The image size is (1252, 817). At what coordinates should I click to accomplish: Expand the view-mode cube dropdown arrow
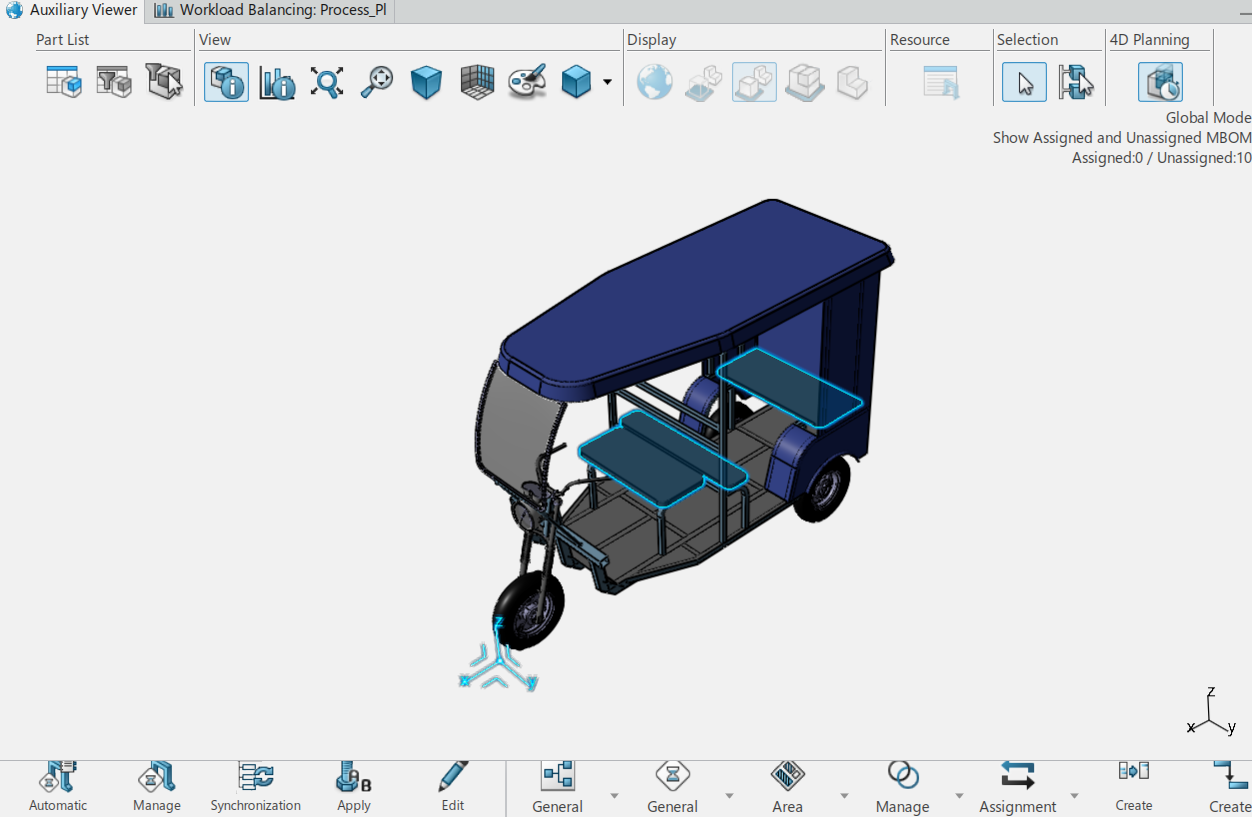point(607,82)
